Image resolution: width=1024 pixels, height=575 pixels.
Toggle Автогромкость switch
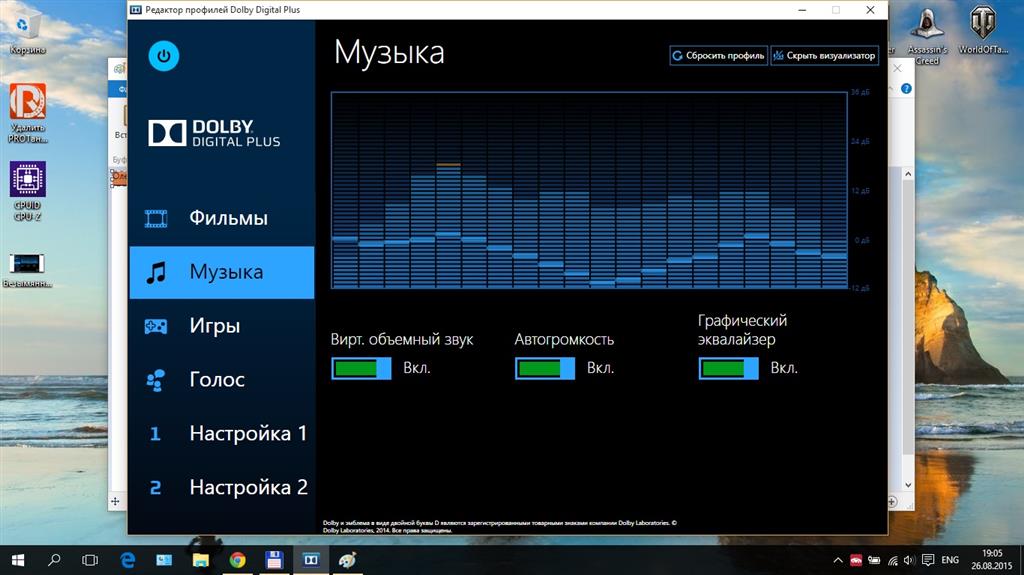(x=545, y=369)
